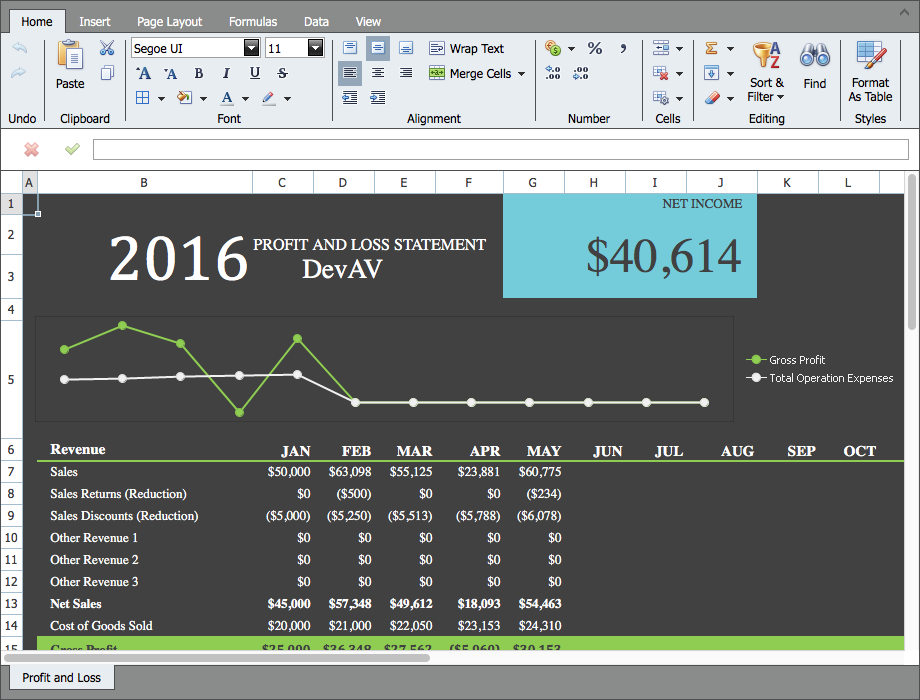Decrease font size with the smaller A icon
Screen dimensions: 920x700
[170, 73]
